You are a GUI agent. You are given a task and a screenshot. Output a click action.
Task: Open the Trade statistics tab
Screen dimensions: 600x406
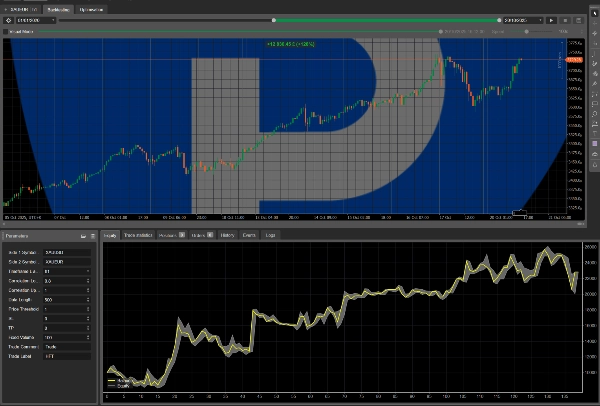click(x=138, y=235)
